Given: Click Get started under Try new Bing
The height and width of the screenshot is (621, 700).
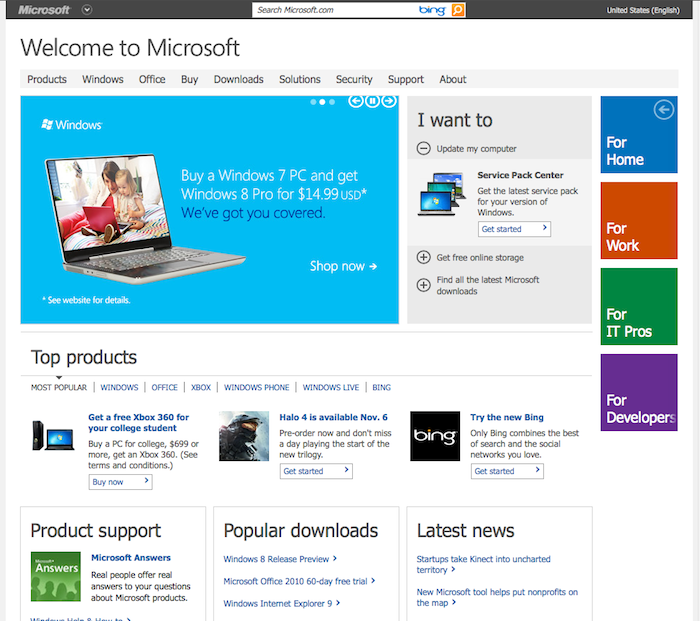Looking at the screenshot, I should coord(507,471).
